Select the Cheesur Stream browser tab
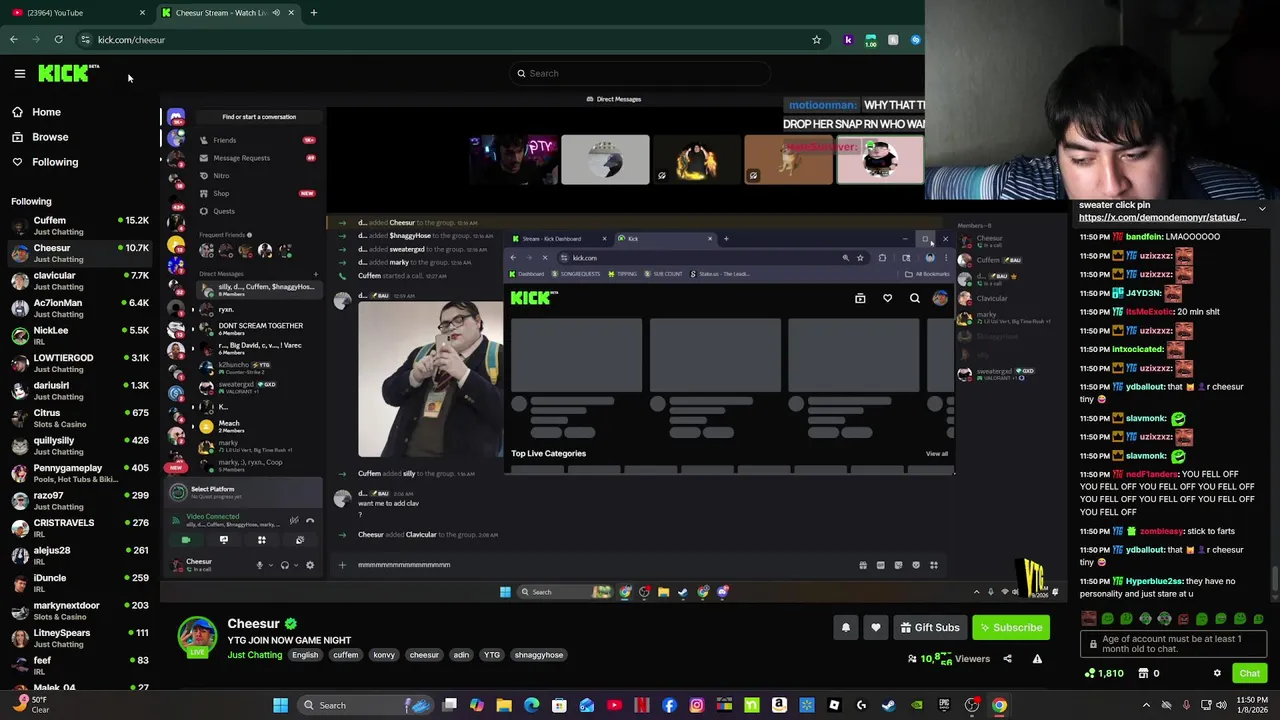Viewport: 1280px width, 720px height. [x=228, y=13]
